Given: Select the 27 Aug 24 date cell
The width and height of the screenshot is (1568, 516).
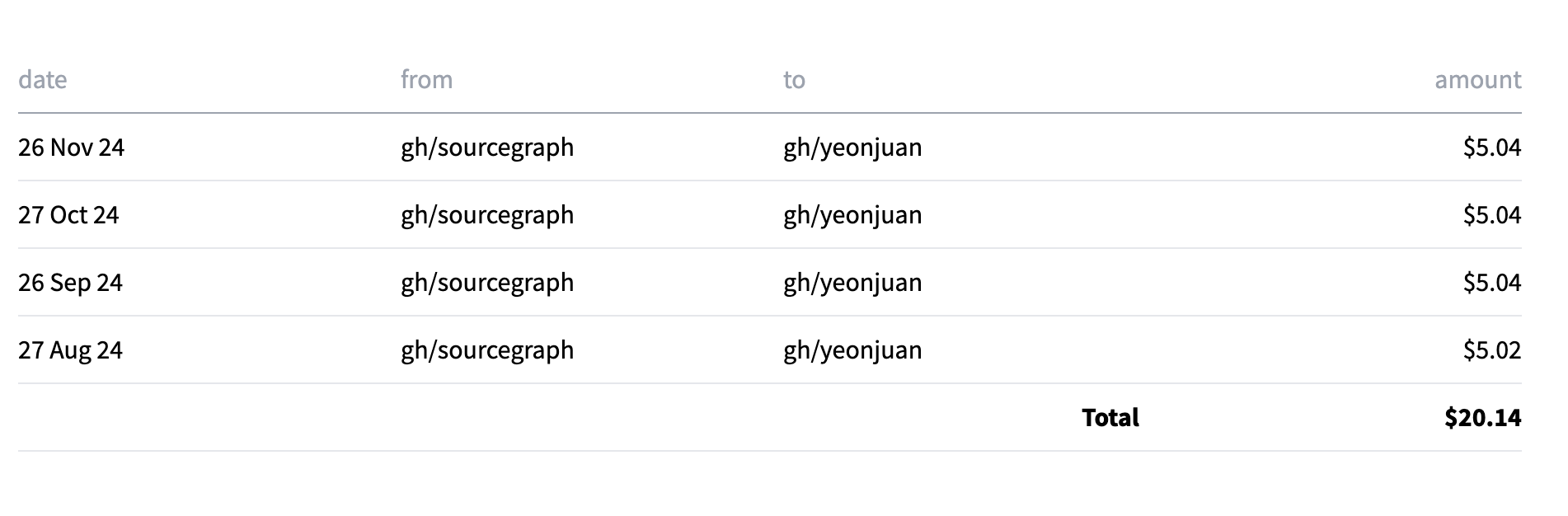Looking at the screenshot, I should [70, 350].
